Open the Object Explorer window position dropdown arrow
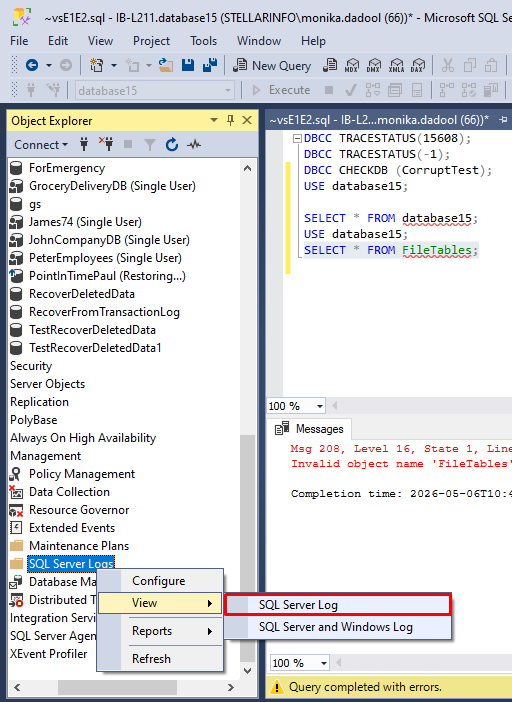Viewport: 512px width, 702px height. click(214, 120)
